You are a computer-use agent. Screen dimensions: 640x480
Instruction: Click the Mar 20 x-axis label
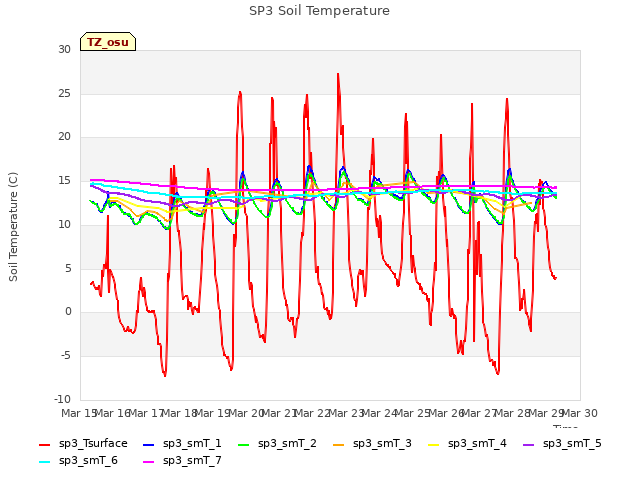click(x=246, y=413)
